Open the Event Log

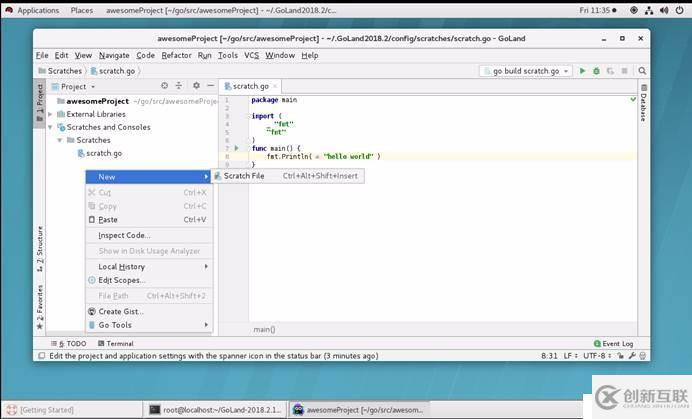click(x=613, y=344)
